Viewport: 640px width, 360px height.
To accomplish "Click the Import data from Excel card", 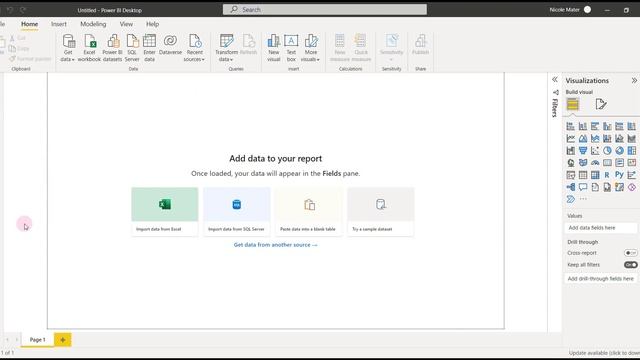I will (x=165, y=211).
